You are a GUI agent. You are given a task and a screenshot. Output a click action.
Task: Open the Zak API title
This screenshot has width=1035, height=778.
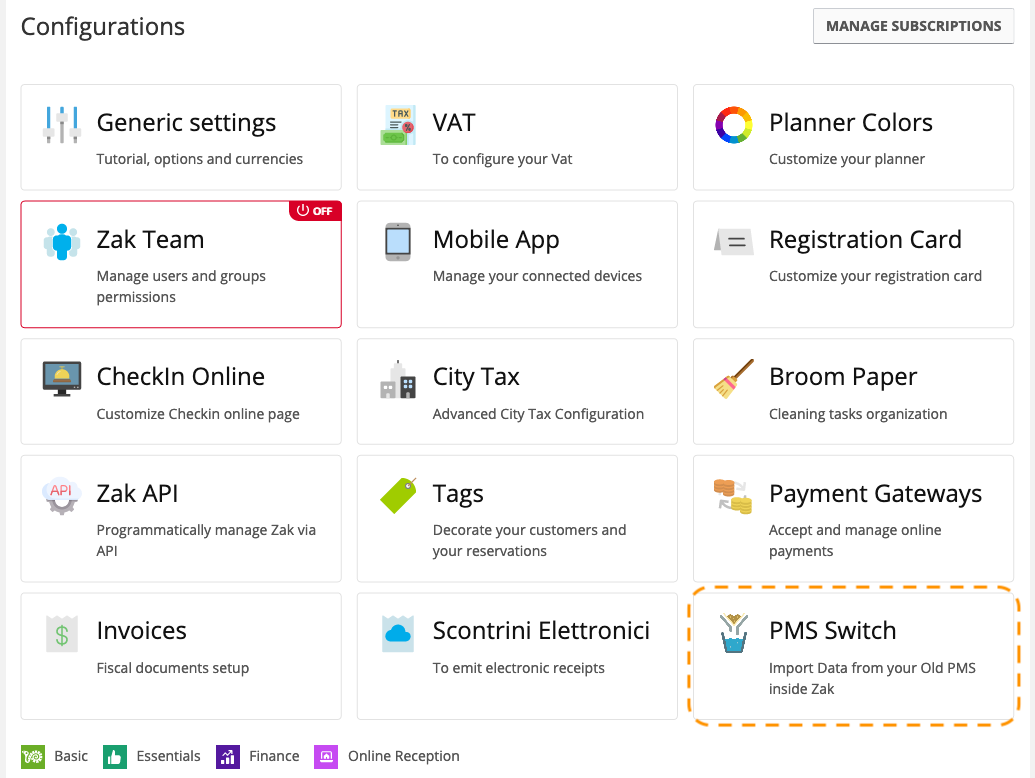tap(137, 494)
